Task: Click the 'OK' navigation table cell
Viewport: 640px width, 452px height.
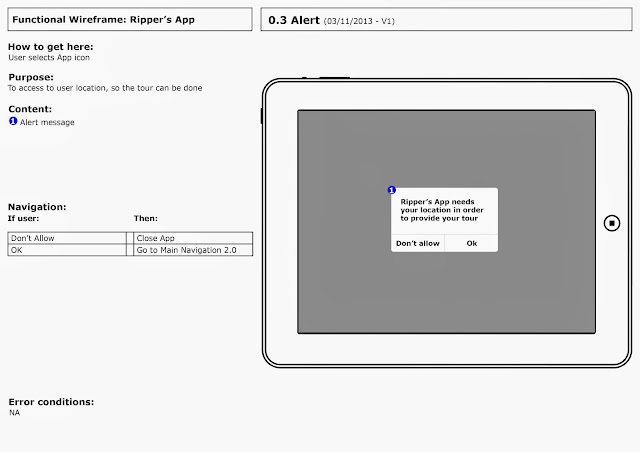Action: 67,250
